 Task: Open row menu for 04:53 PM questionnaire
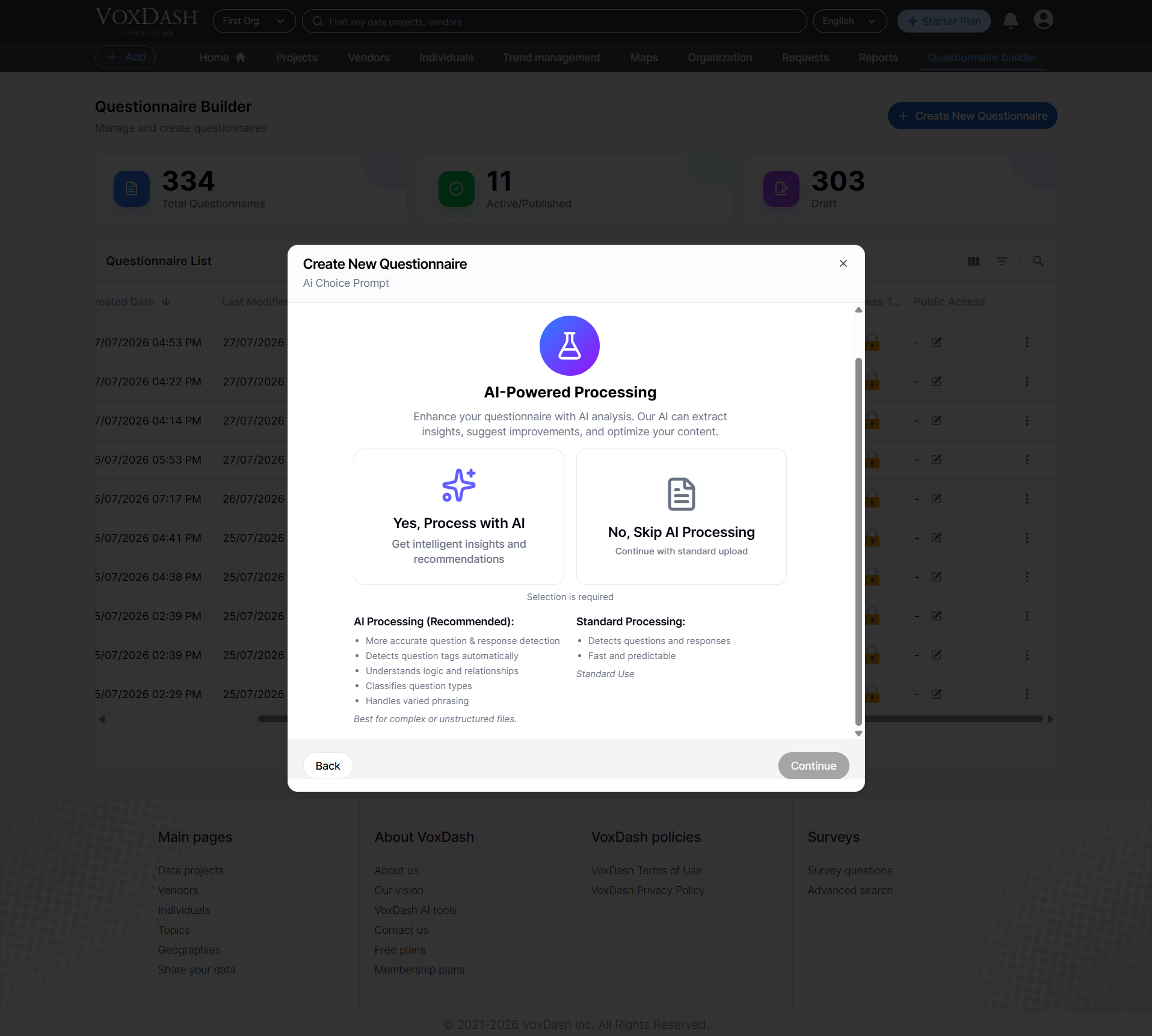(x=1027, y=342)
